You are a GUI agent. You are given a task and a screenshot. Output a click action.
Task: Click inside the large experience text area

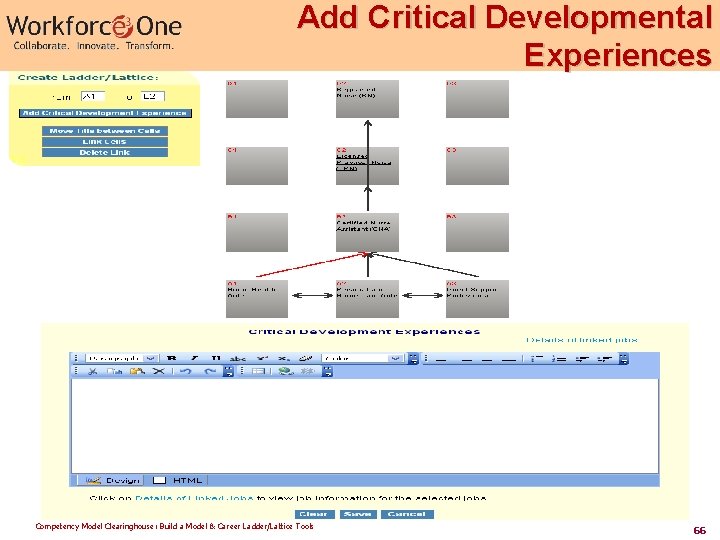[365, 426]
